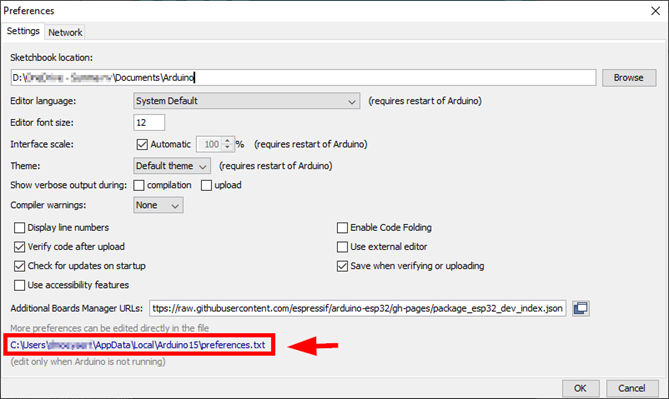Click the Additional Boards Manager URLs field
The height and width of the screenshot is (399, 669).
(x=358, y=308)
